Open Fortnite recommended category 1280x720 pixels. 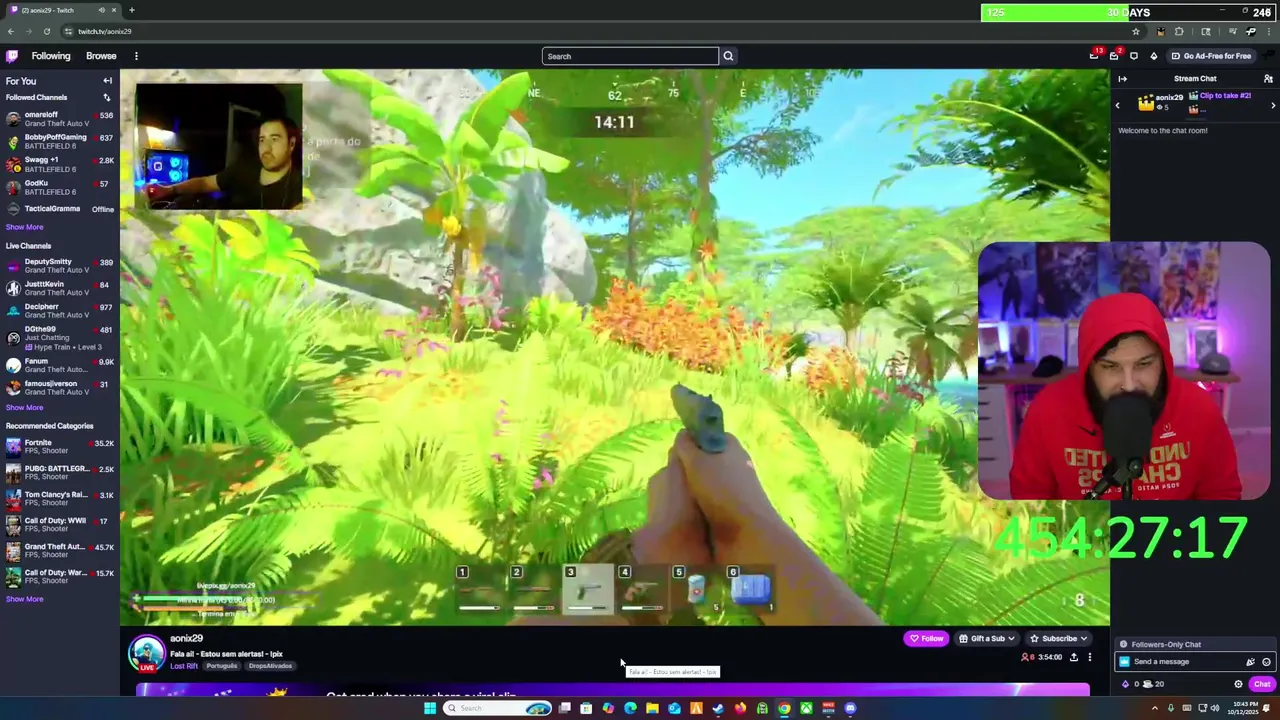[x=60, y=446]
